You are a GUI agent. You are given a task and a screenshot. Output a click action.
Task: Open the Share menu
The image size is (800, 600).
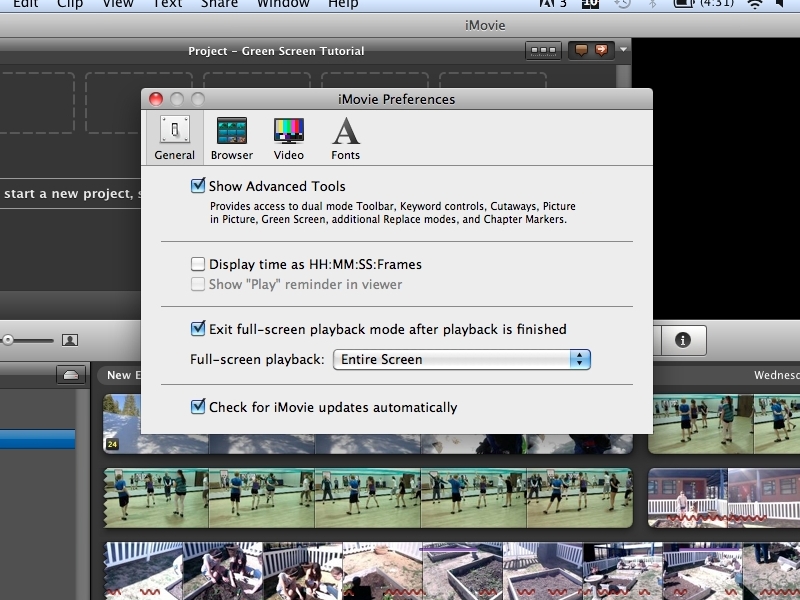point(219,4)
